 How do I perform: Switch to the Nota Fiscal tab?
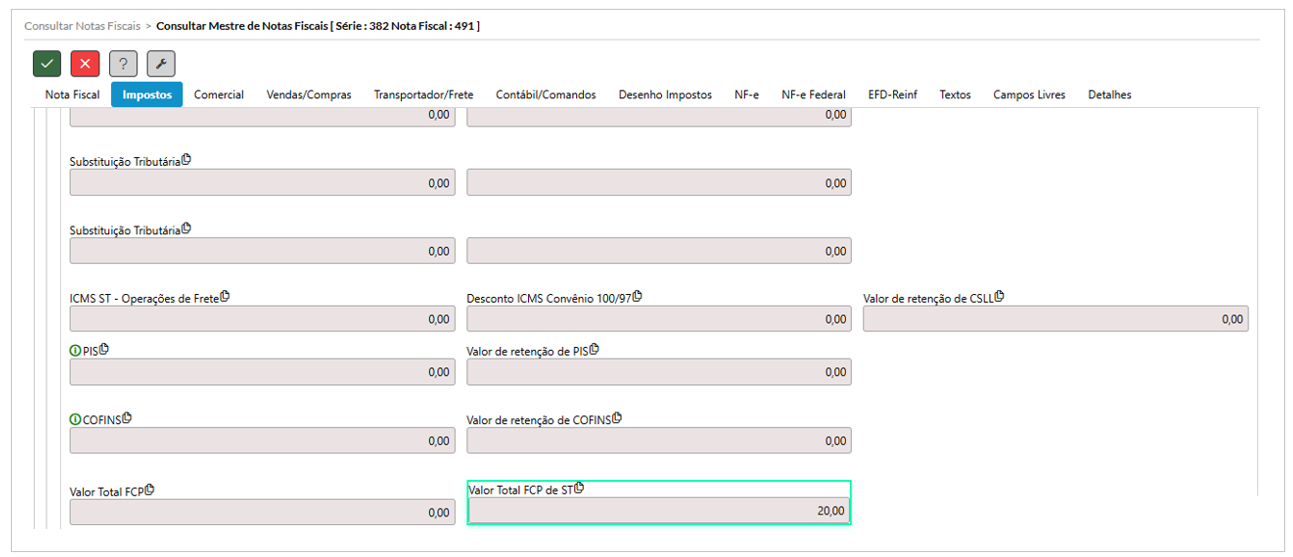[72, 95]
